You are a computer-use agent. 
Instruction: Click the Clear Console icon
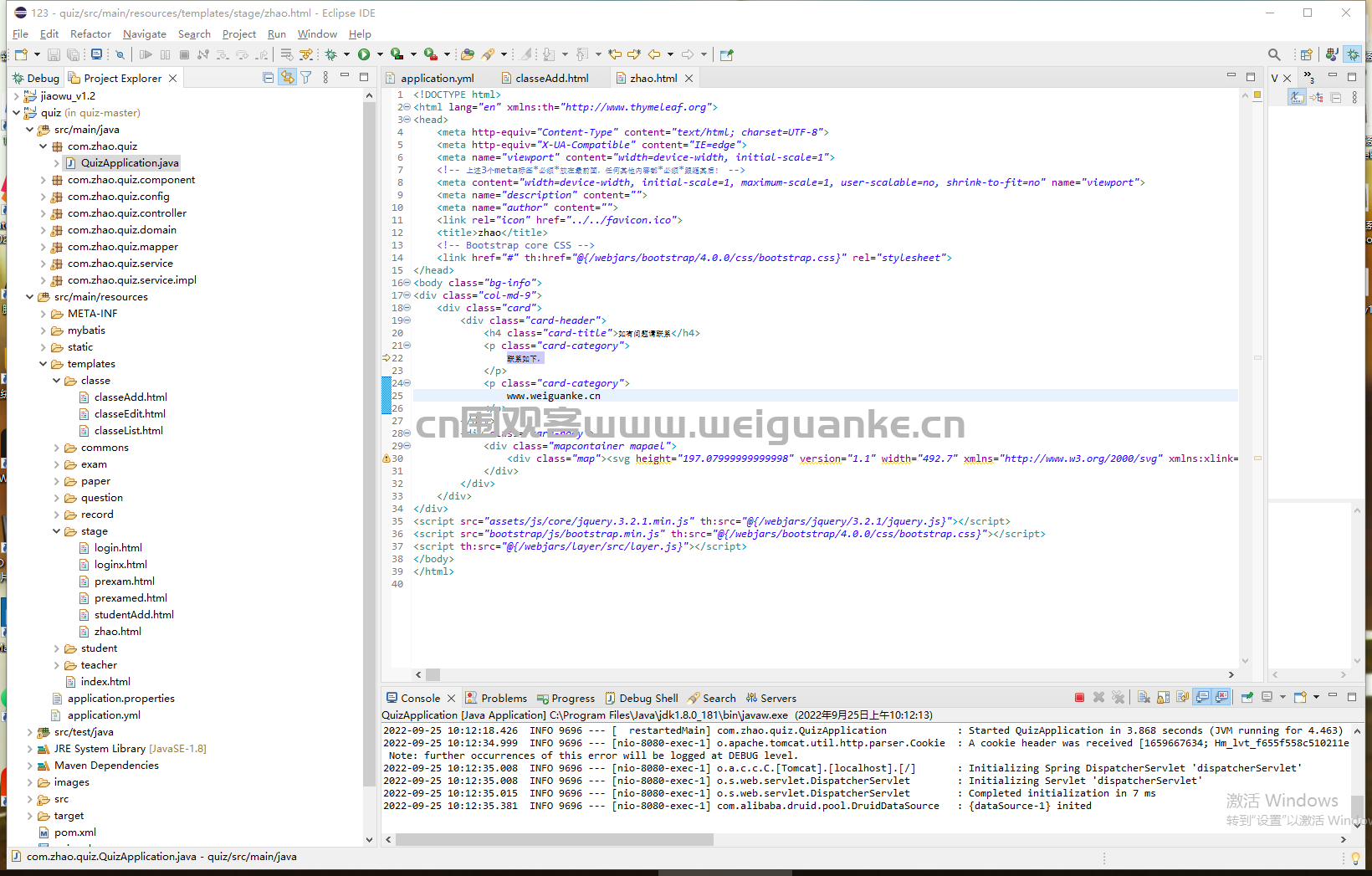point(1144,697)
